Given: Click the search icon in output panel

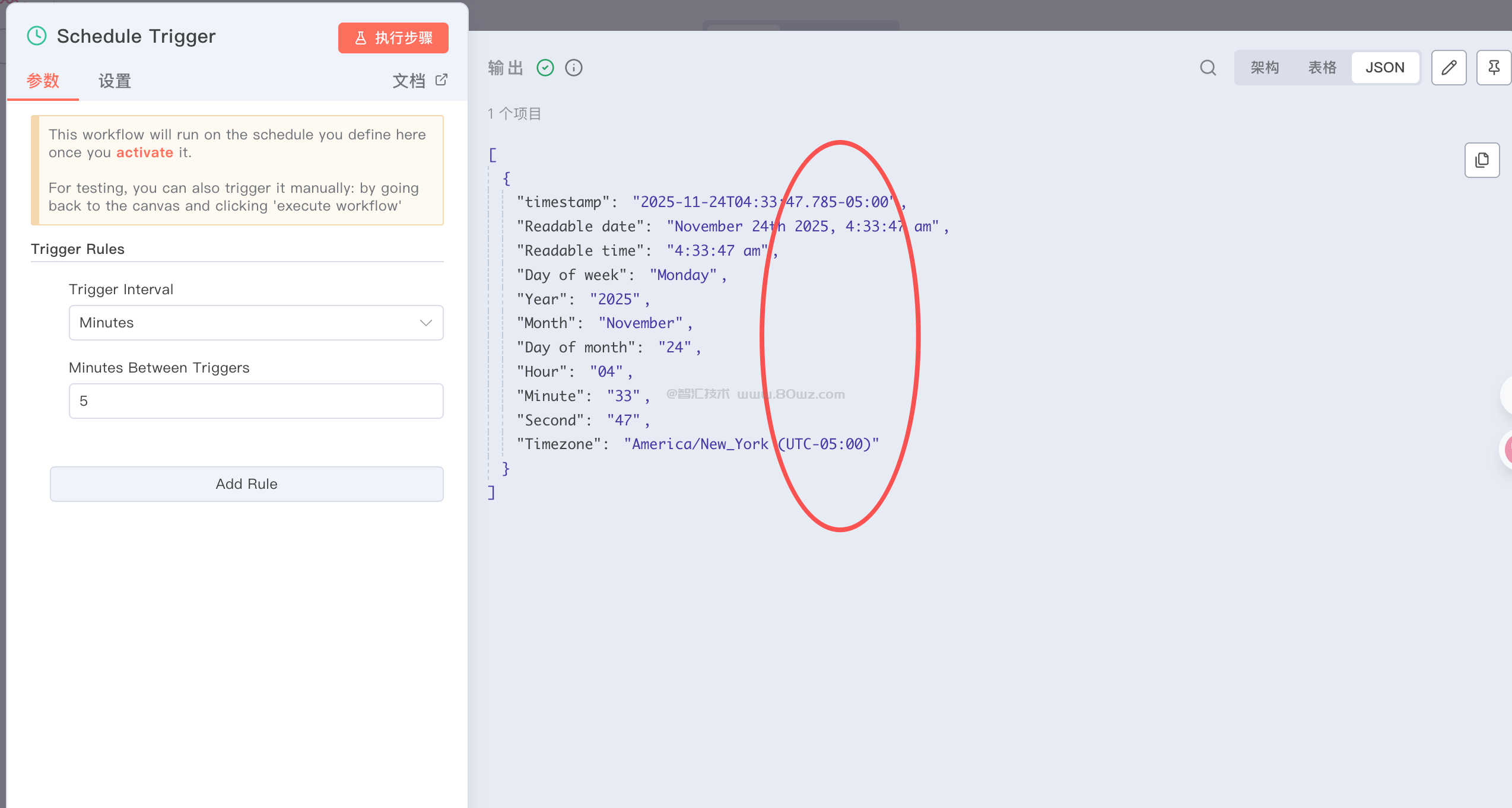Looking at the screenshot, I should click(1208, 68).
